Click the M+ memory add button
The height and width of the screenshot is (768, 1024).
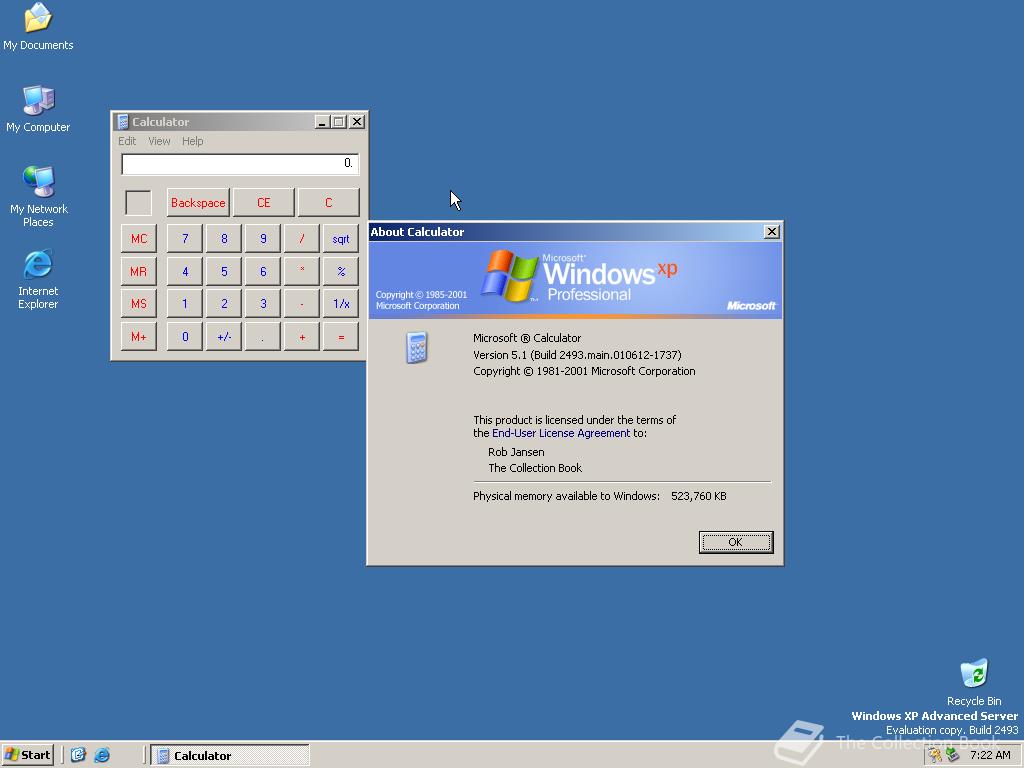138,336
